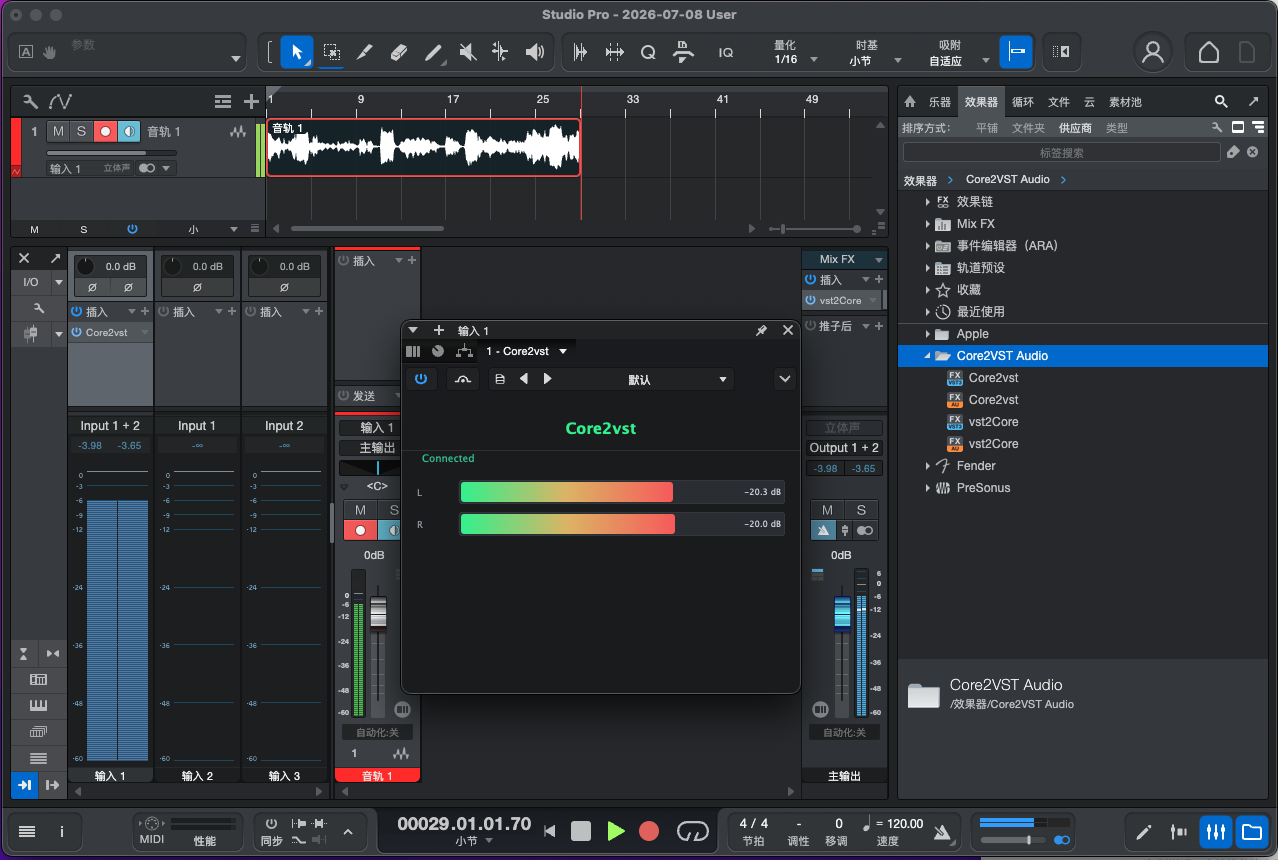The height and width of the screenshot is (860, 1278).
Task: Pin the Core2vst plugin window
Action: (761, 330)
